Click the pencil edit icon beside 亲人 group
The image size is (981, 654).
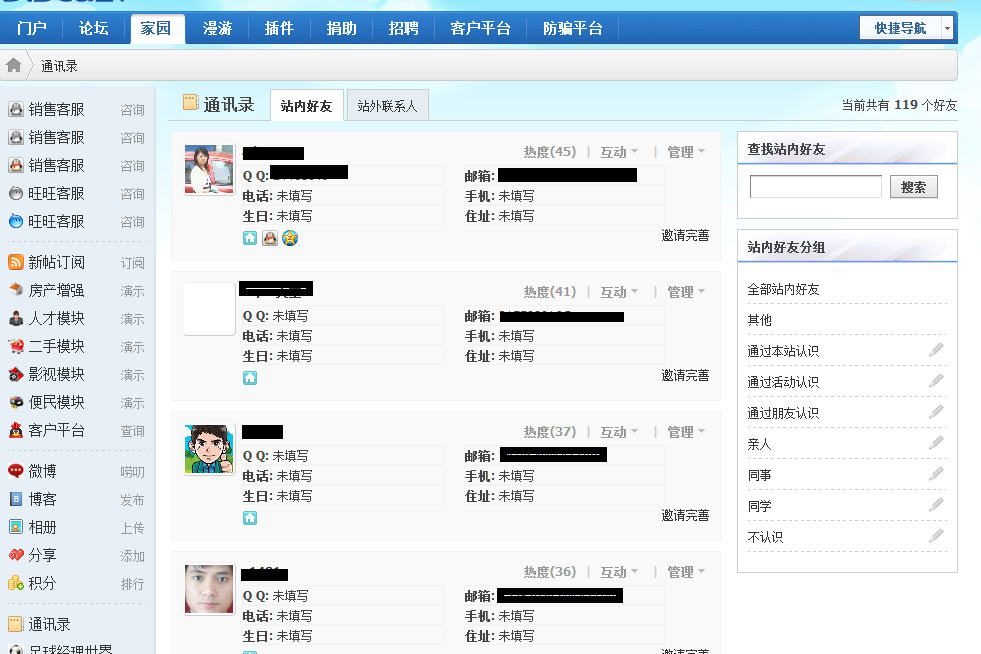coord(936,441)
